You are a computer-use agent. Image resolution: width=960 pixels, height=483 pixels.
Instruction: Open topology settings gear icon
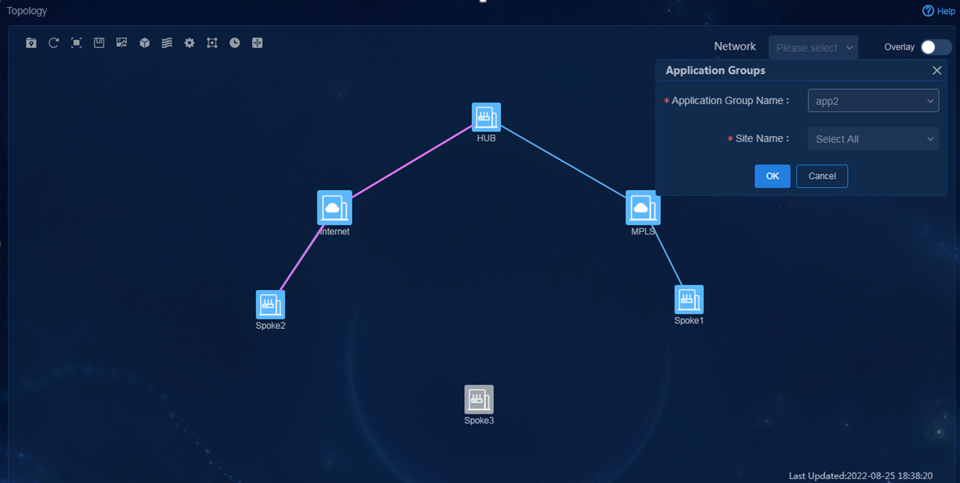pyautogui.click(x=190, y=43)
